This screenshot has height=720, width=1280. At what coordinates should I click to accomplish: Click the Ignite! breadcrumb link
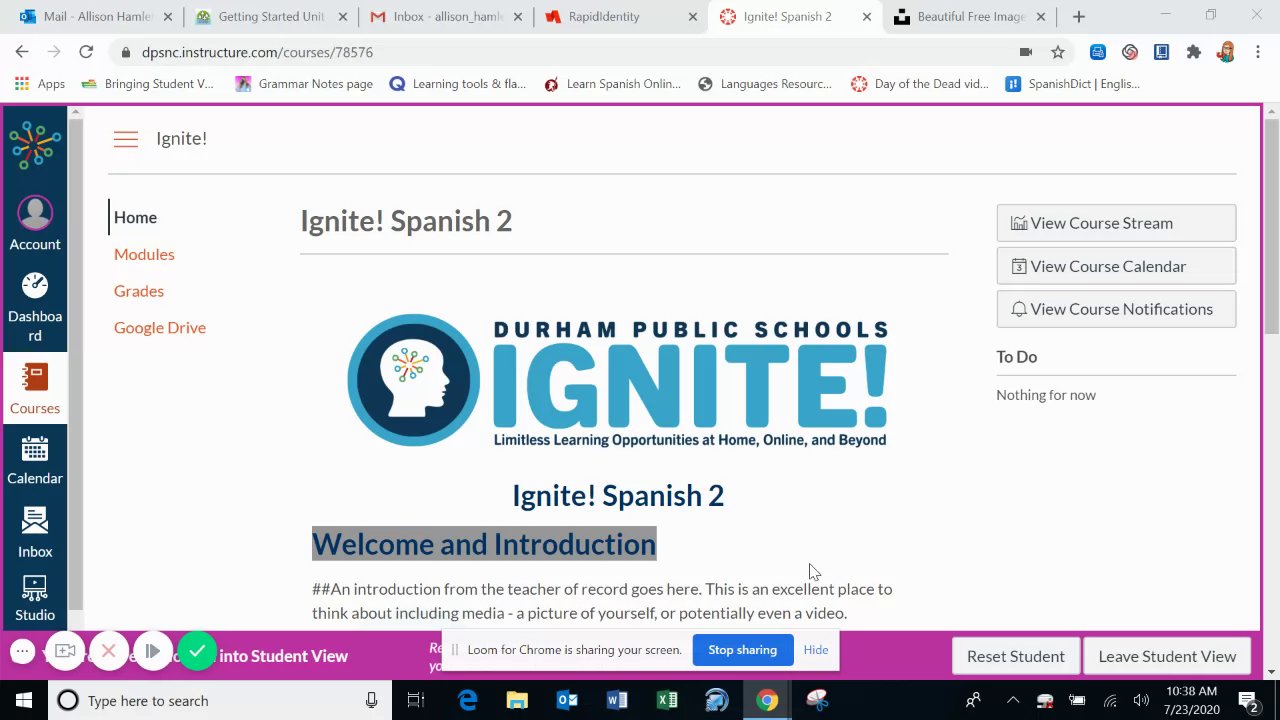(x=181, y=139)
